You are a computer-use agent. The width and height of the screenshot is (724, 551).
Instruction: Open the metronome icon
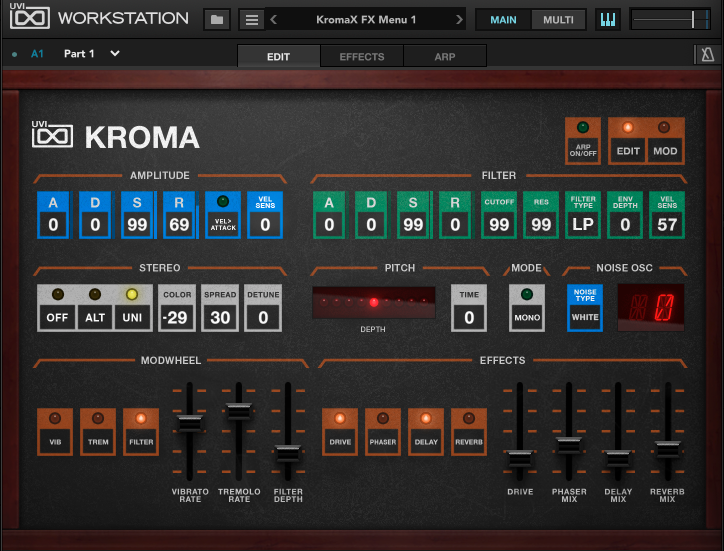pos(707,54)
